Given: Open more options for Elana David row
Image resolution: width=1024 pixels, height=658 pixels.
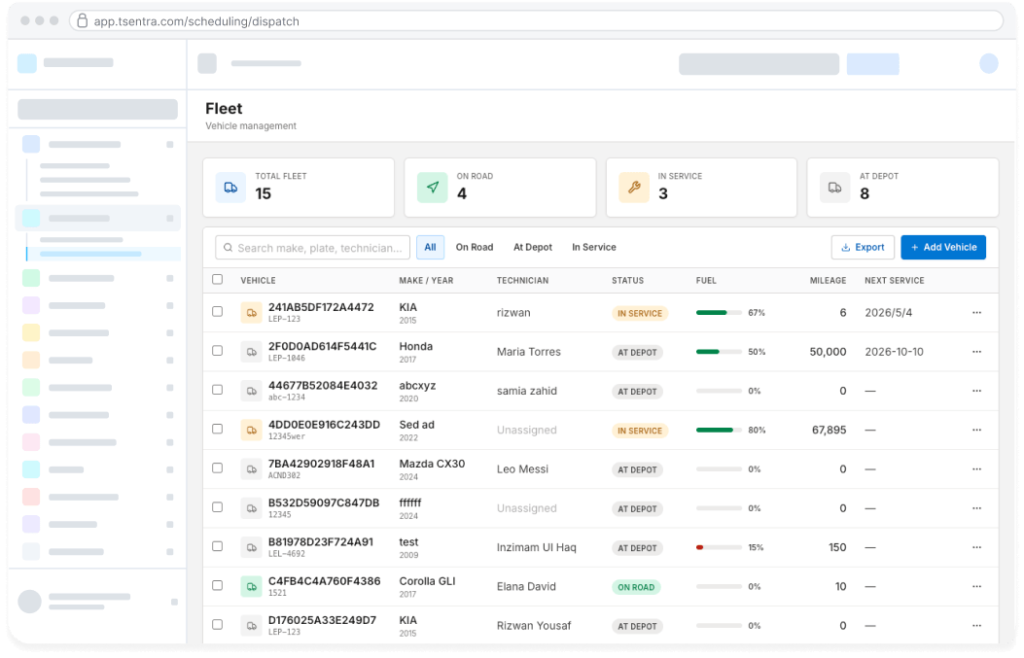Looking at the screenshot, I should [x=976, y=587].
